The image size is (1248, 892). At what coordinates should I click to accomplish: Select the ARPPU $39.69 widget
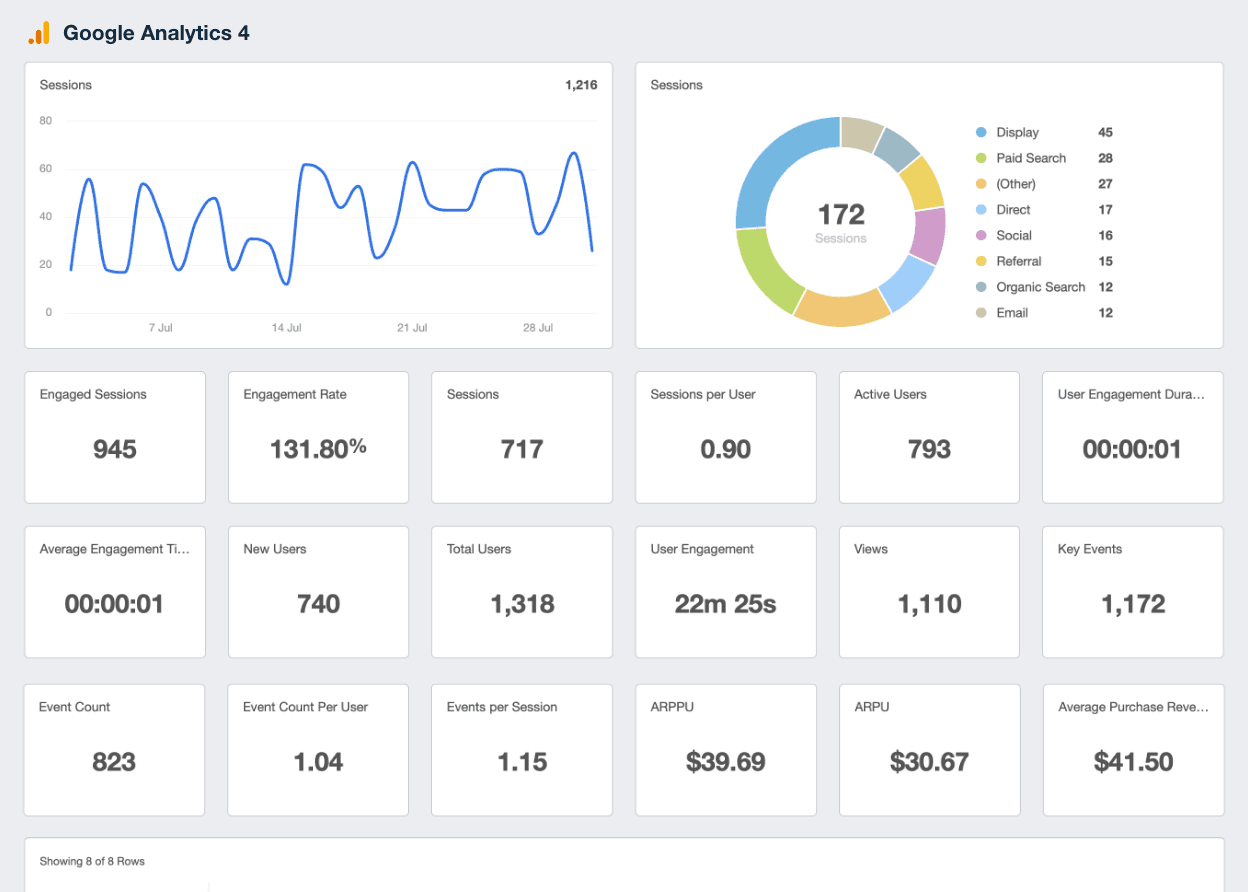[x=725, y=750]
